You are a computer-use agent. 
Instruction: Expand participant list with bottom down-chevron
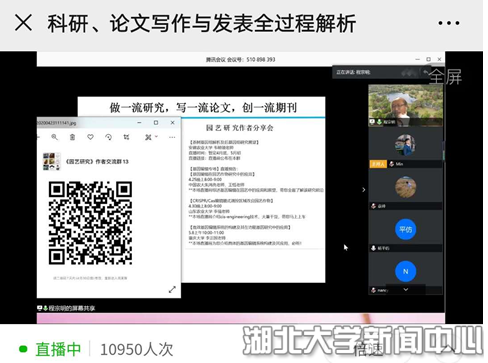[x=406, y=290]
